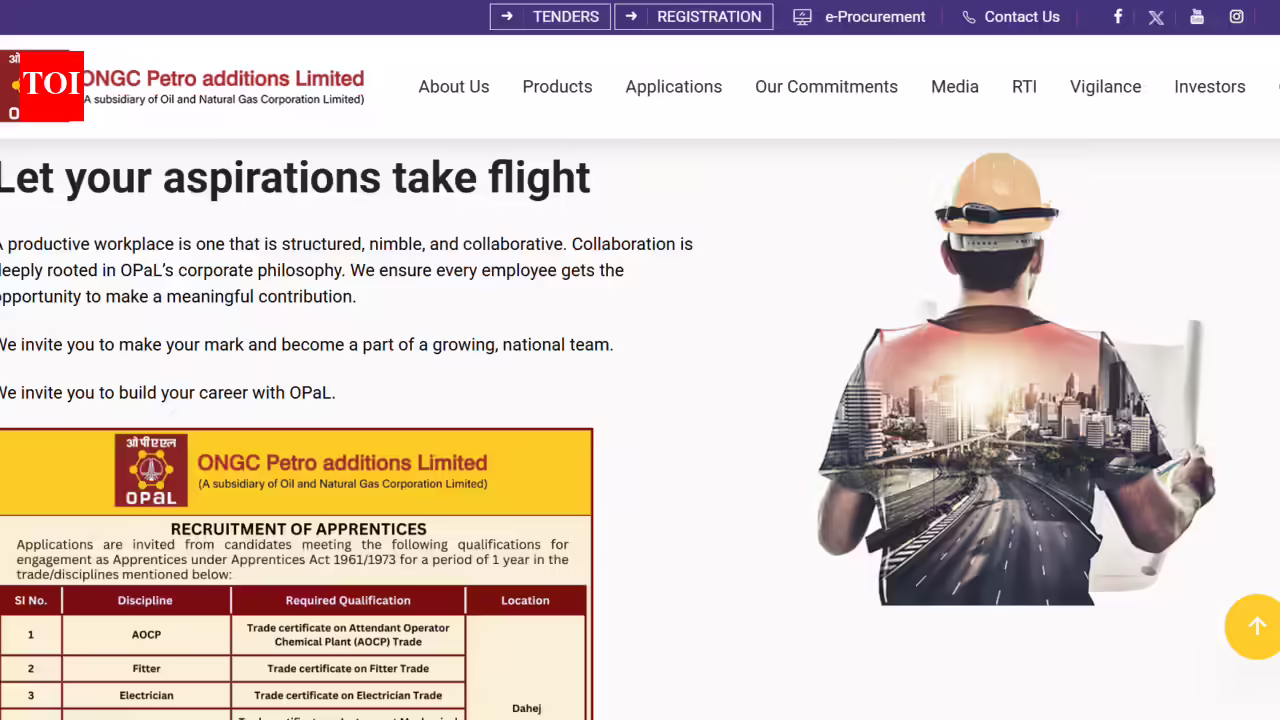Screen dimensions: 1280x720
Task: Click the 'Fitter' discipline cell
Action: (x=146, y=669)
